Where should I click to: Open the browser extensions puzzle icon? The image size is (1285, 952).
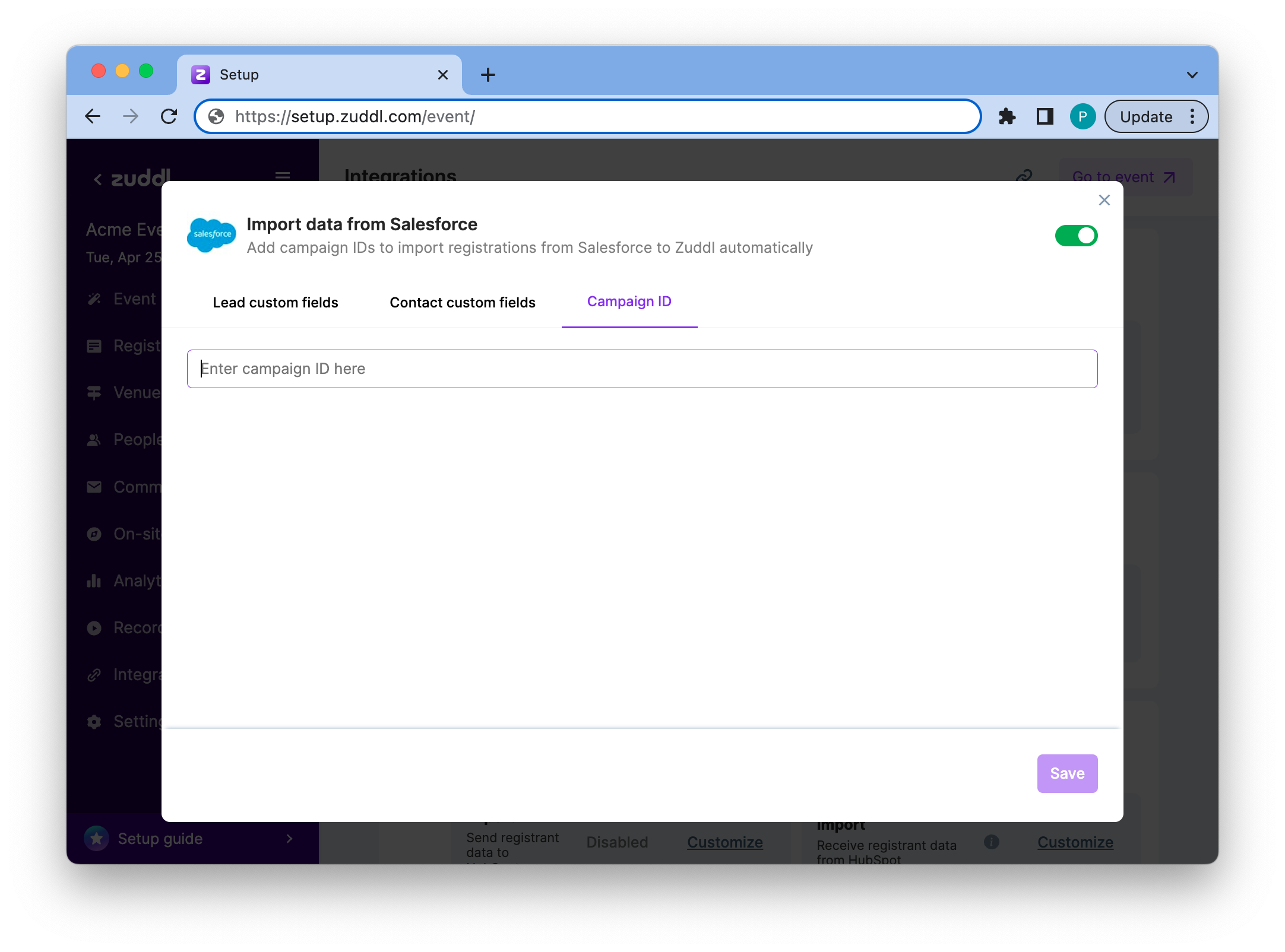(1007, 116)
